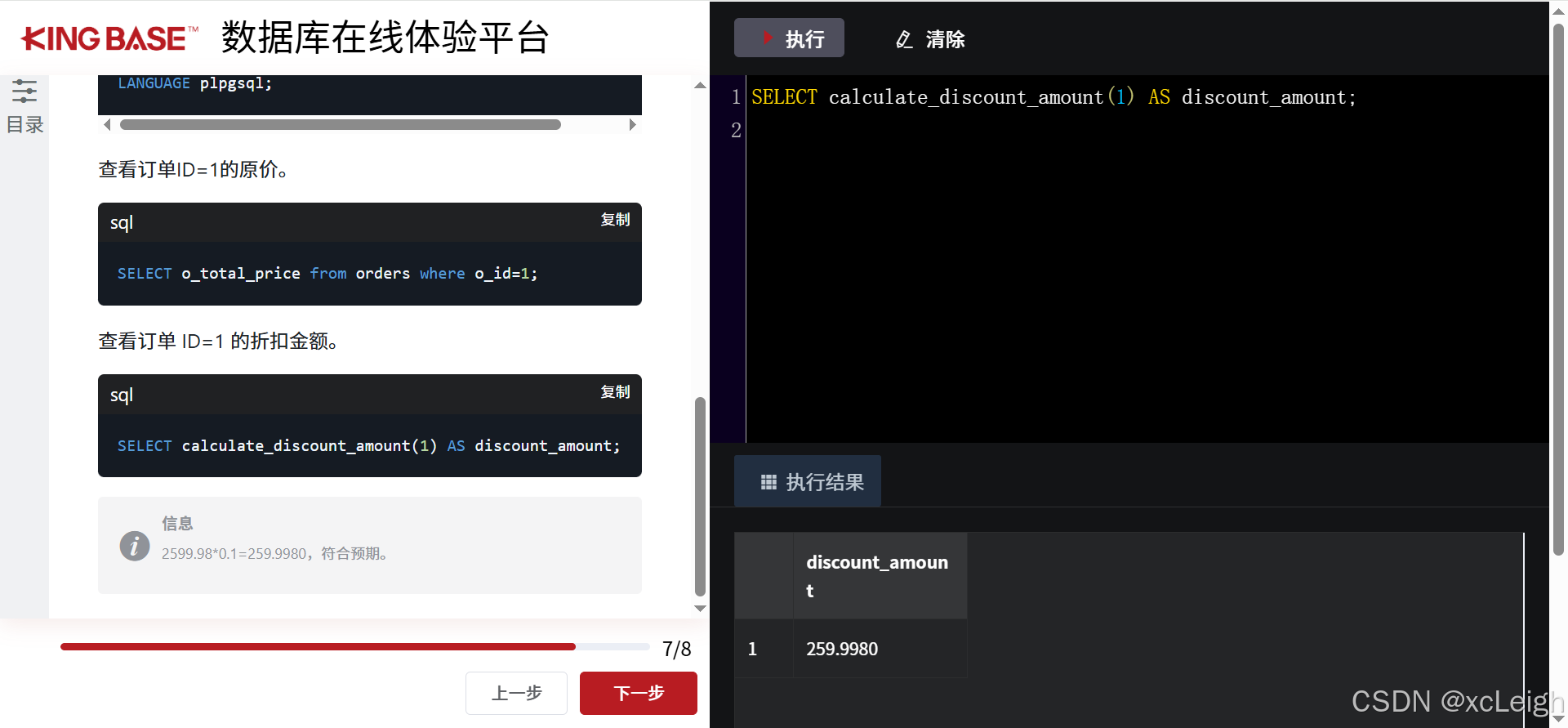Go back with 上一步 button

point(516,693)
